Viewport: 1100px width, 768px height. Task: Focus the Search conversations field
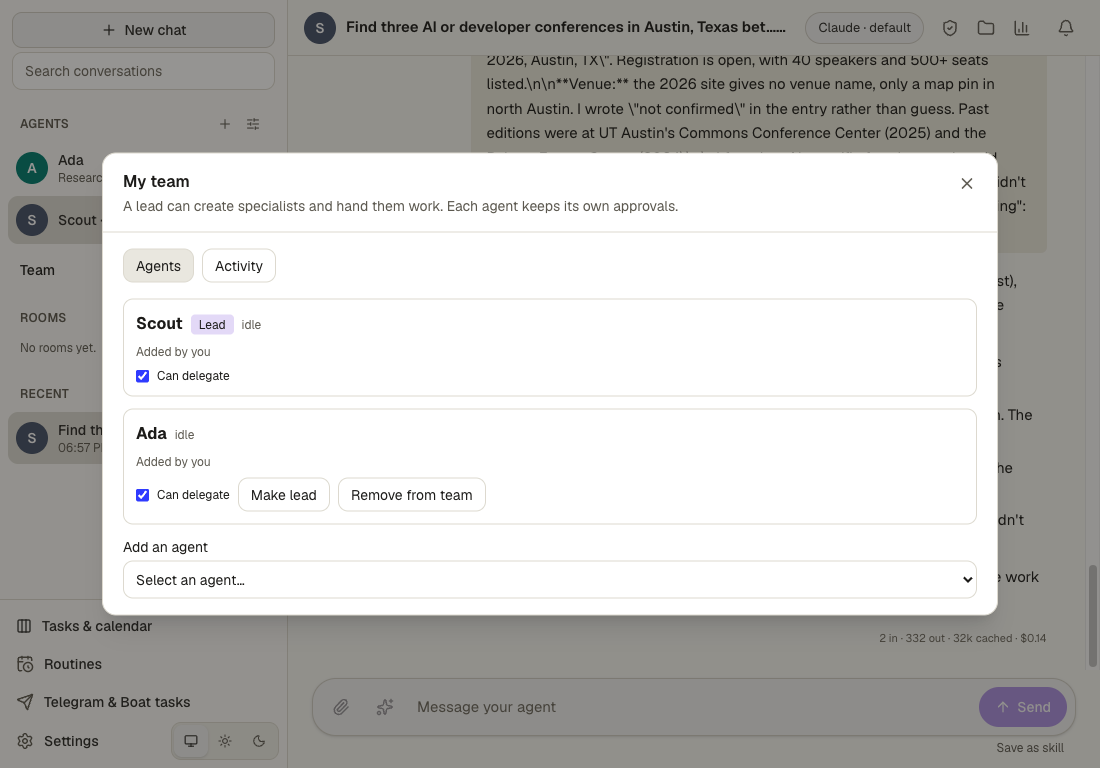[144, 72]
